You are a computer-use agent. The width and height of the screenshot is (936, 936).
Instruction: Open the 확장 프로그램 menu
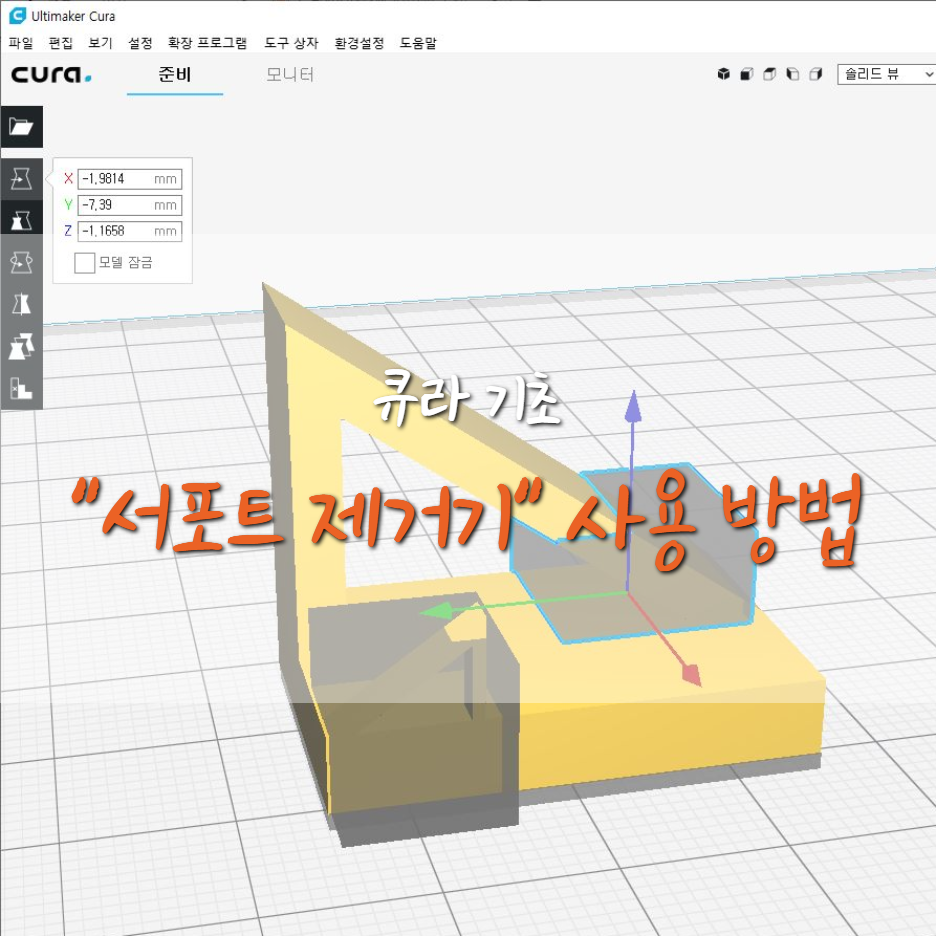[207, 43]
